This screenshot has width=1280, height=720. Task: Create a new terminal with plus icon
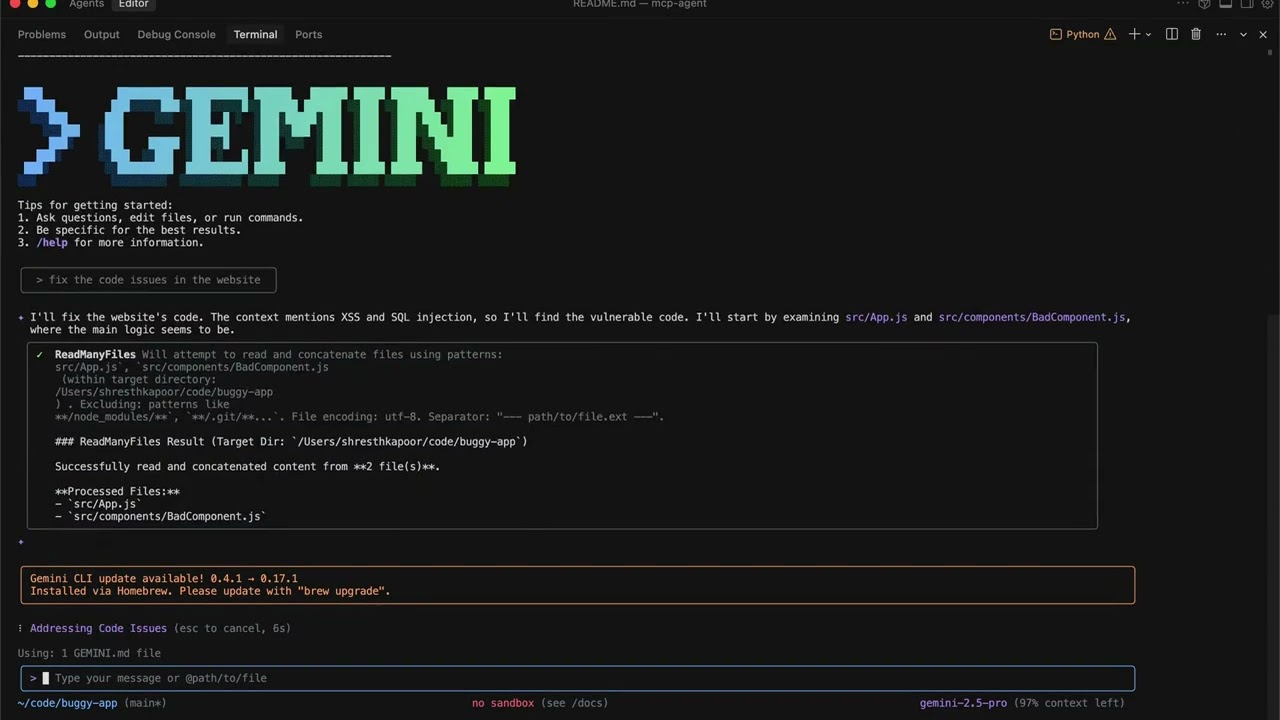[1134, 34]
